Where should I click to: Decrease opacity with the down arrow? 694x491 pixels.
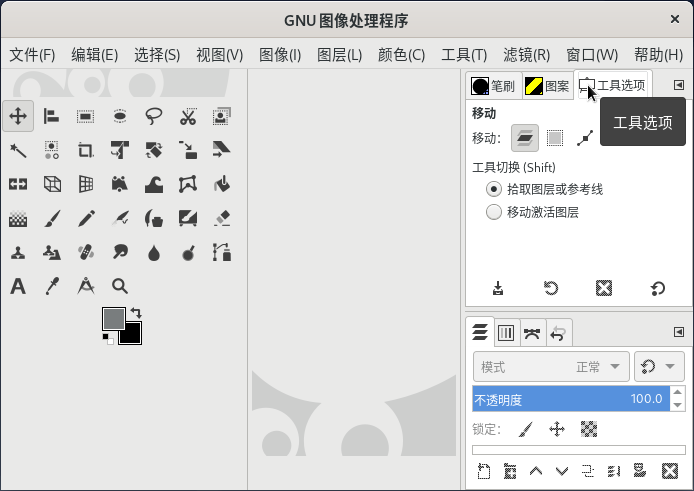[x=678, y=405]
